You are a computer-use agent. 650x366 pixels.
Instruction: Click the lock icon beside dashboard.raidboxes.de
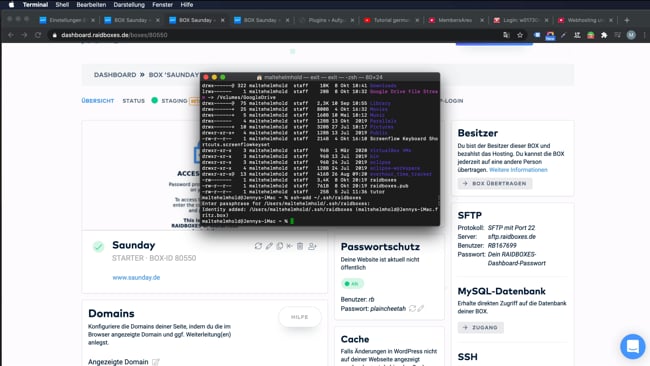click(54, 35)
